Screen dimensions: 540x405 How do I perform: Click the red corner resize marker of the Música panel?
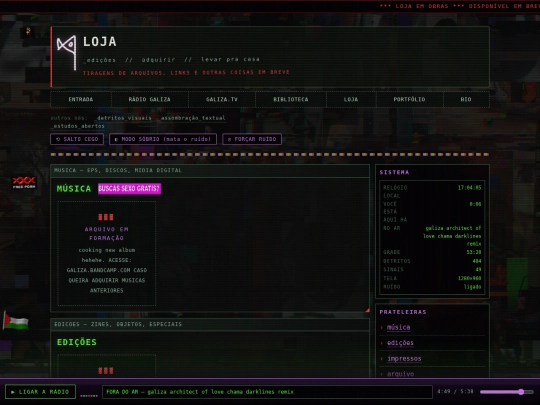tap(367, 310)
